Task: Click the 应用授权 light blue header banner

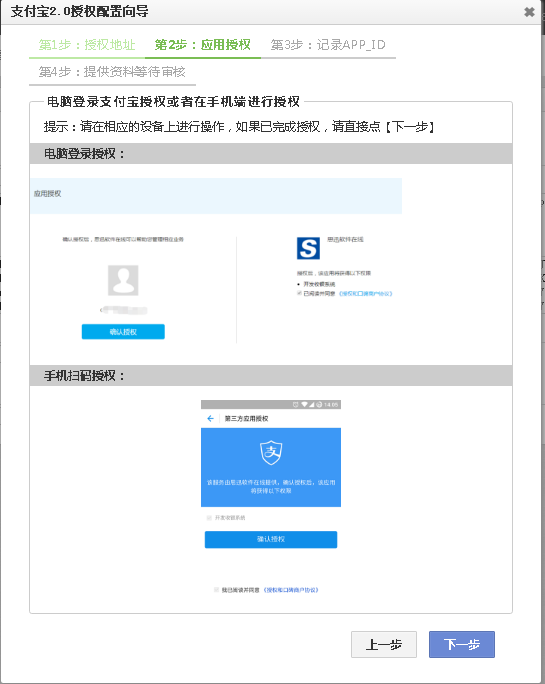Action: coord(216,196)
